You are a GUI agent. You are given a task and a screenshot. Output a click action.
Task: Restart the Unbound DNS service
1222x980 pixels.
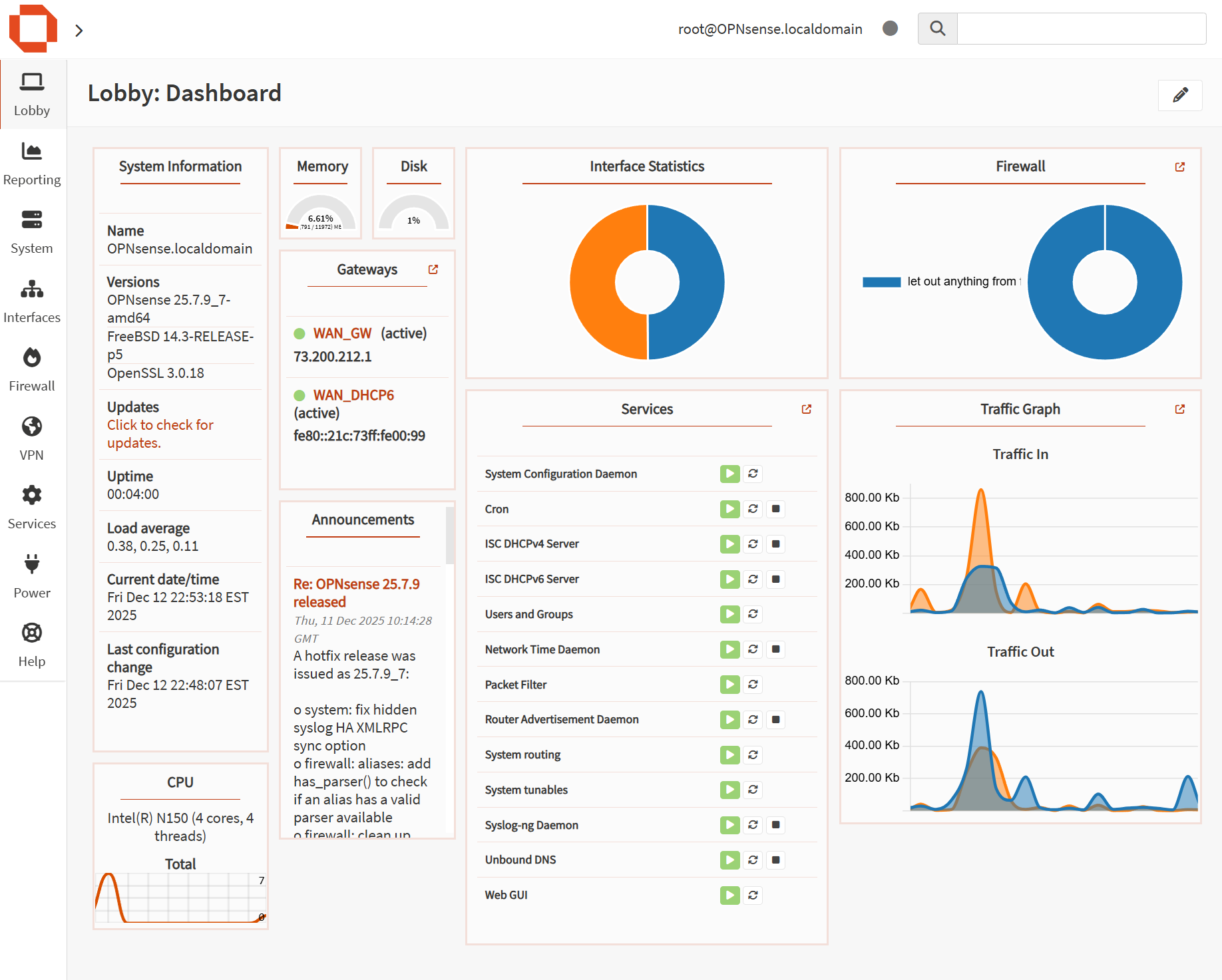[753, 860]
